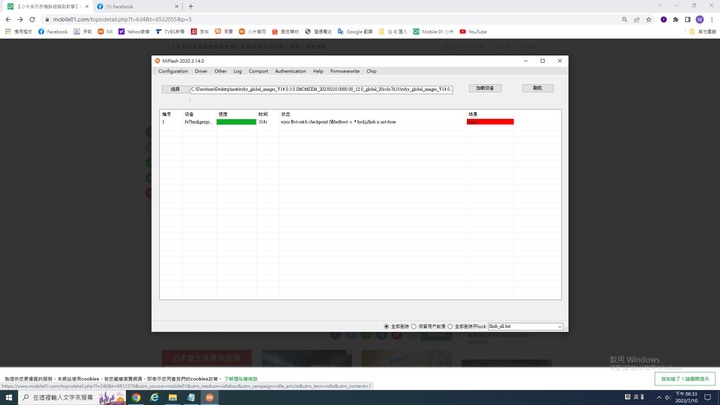Open the Help menu in MiFlash
Screen dimensions: 720x405
[x=318, y=71]
